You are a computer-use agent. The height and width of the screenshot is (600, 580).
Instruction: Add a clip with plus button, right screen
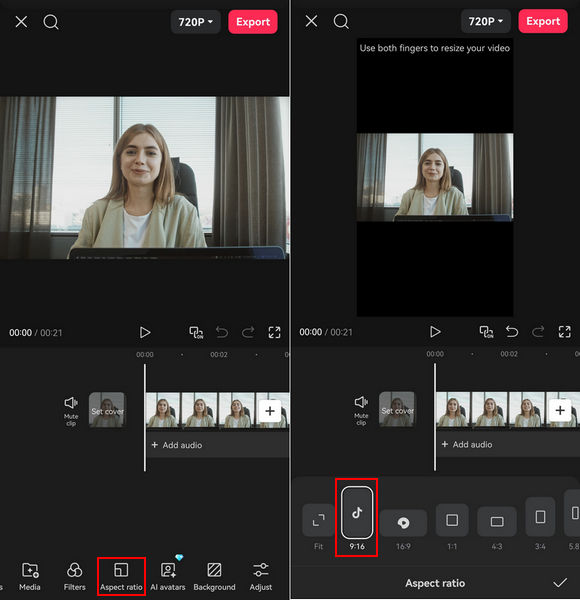(x=560, y=410)
